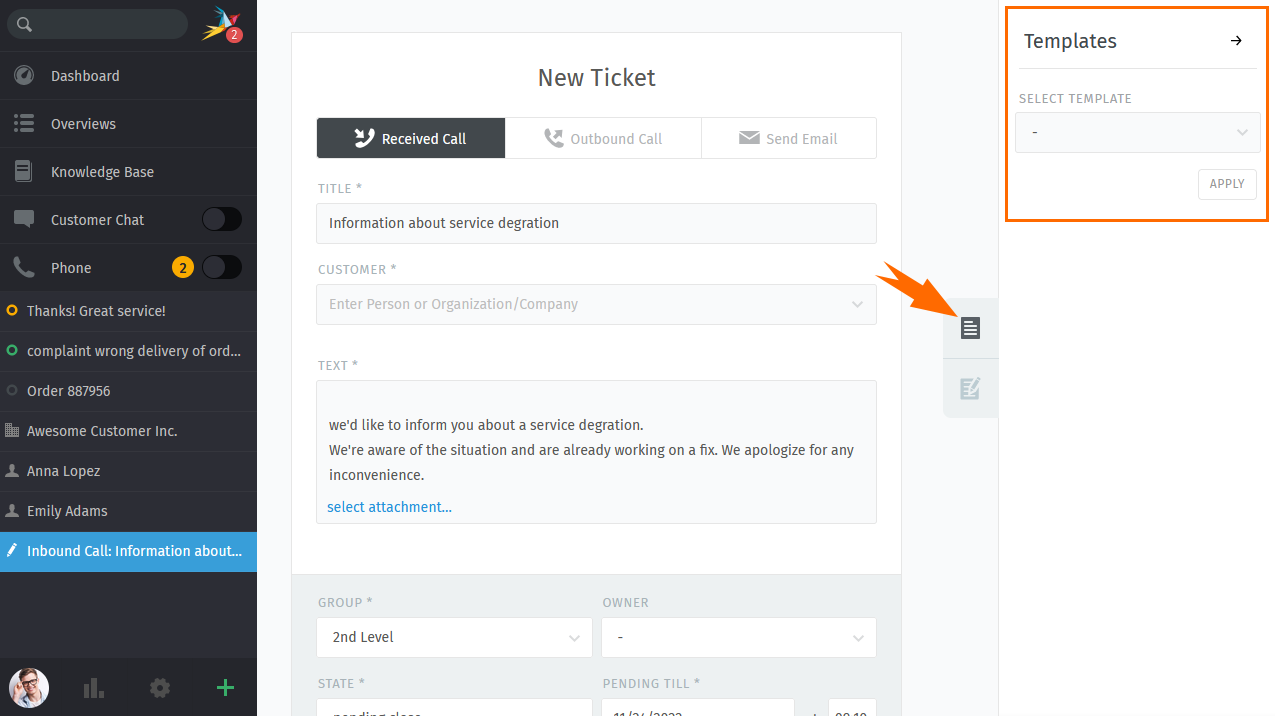Open the Group dropdown showing 2nd Level
The height and width of the screenshot is (716, 1275).
pos(455,637)
